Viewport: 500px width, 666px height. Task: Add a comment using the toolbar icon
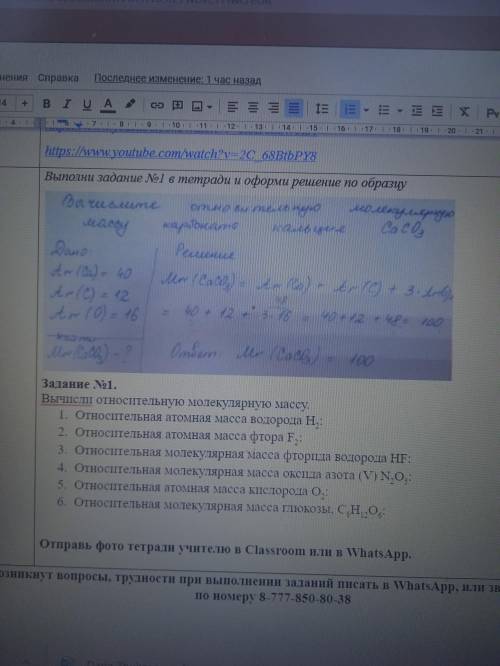point(177,105)
